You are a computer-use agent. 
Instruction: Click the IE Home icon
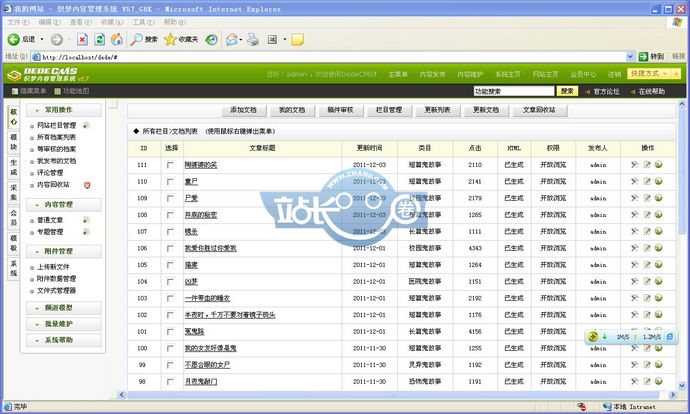[117, 40]
